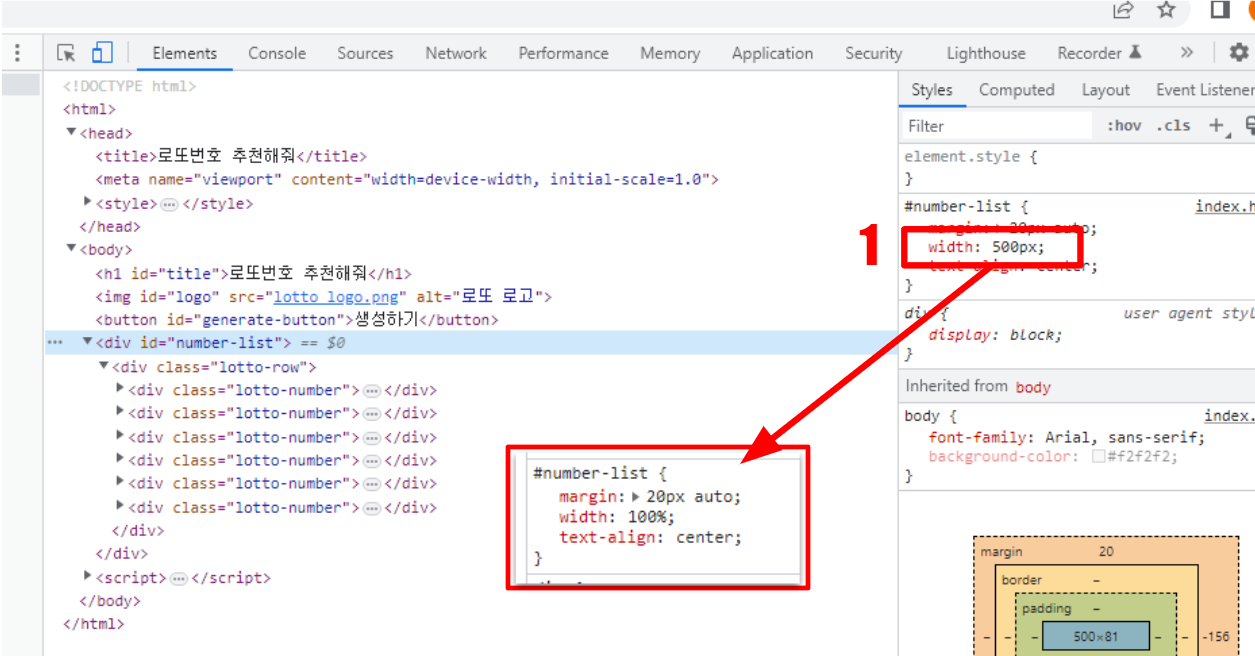Screen dimensions: 1255x656
Task: Click the padding label in box model
Action: 1047,608
